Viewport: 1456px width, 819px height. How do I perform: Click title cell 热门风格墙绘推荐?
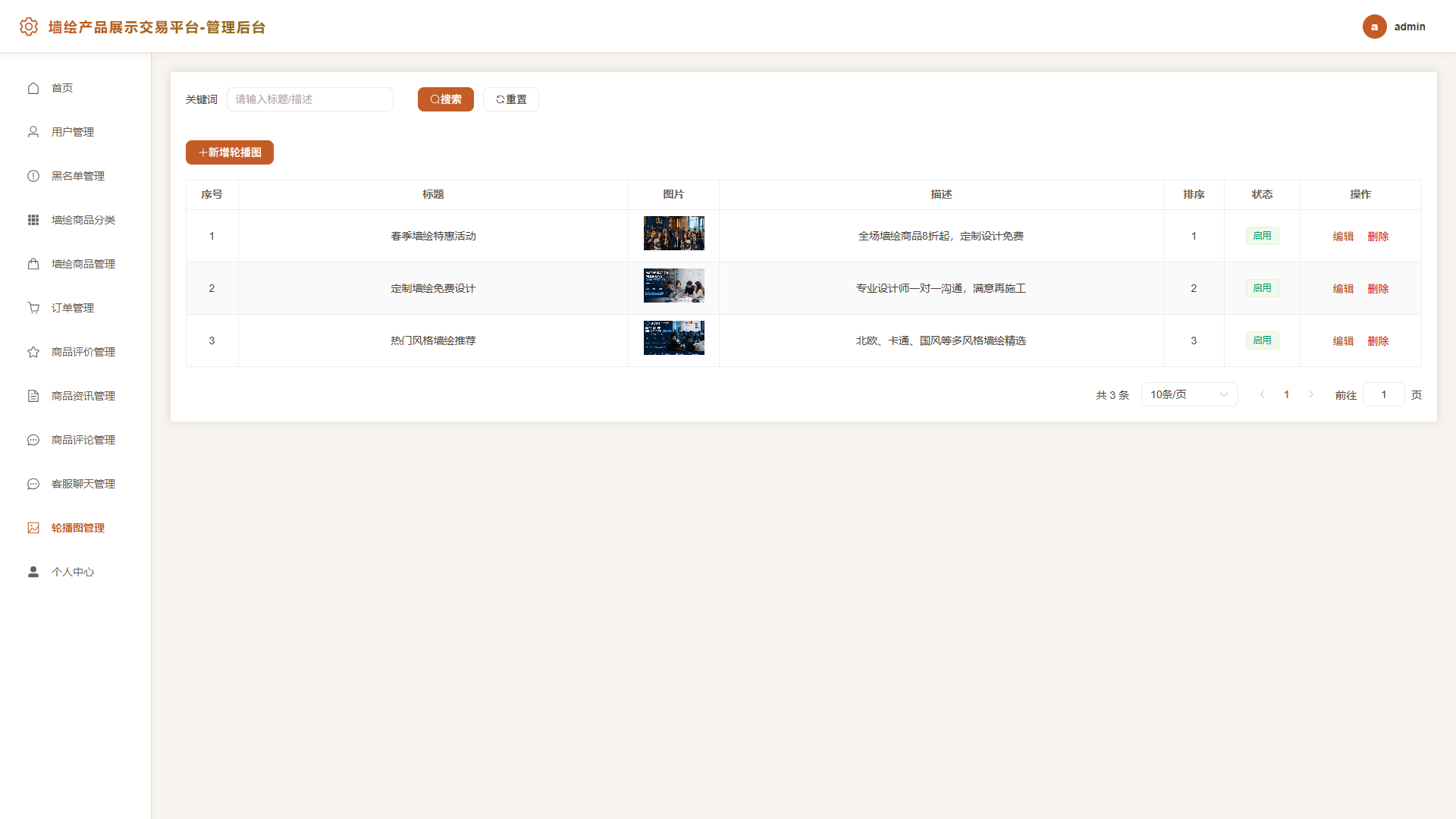click(x=433, y=340)
